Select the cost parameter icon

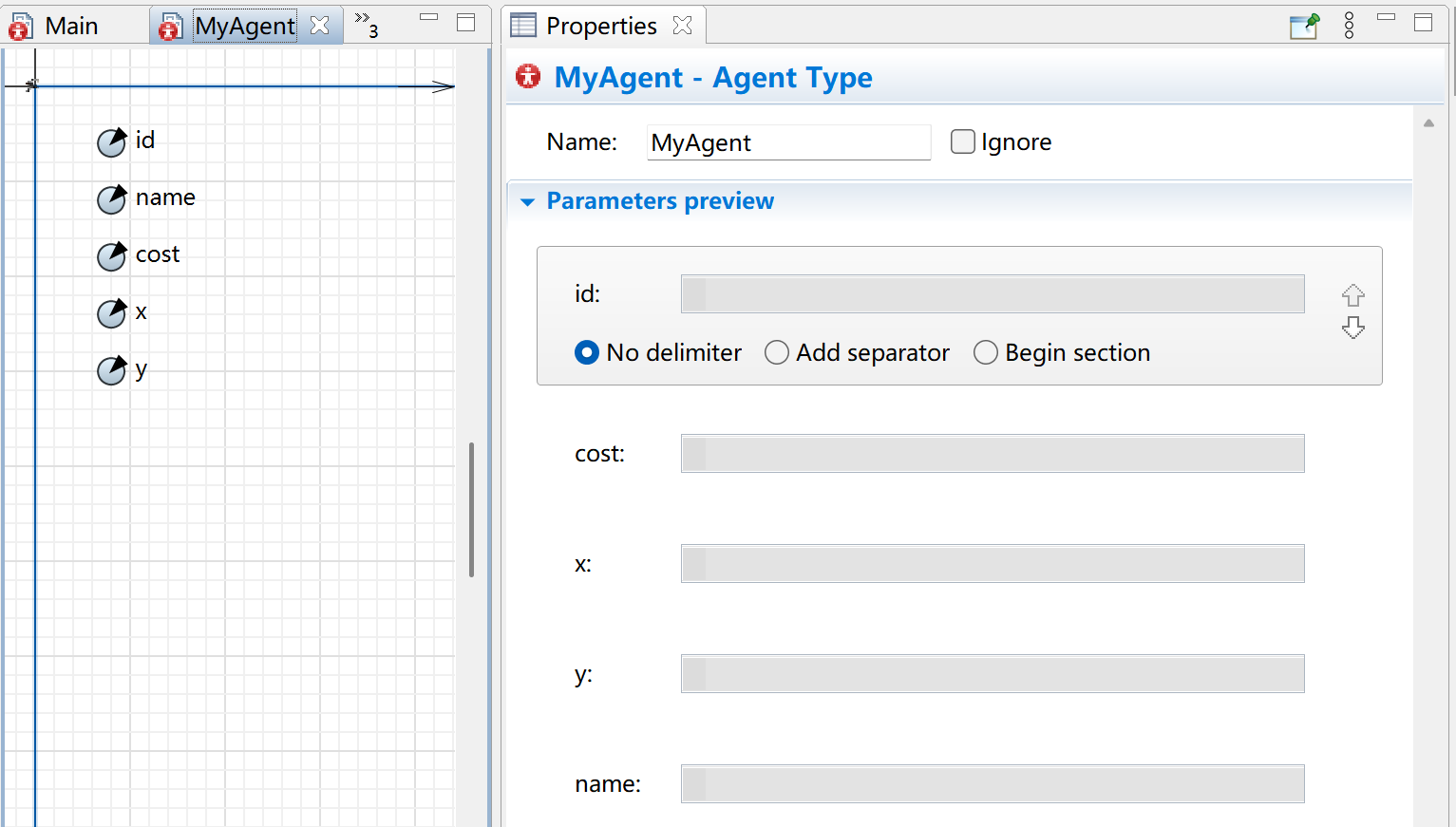111,255
